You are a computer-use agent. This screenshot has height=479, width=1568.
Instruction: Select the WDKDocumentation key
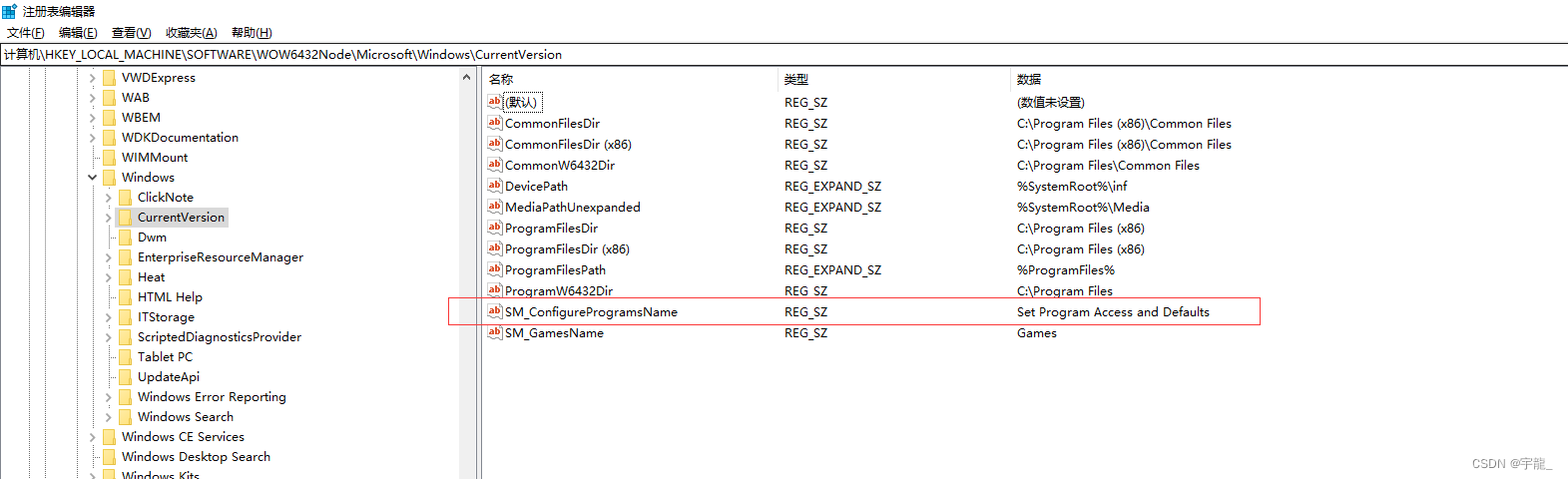[x=180, y=138]
